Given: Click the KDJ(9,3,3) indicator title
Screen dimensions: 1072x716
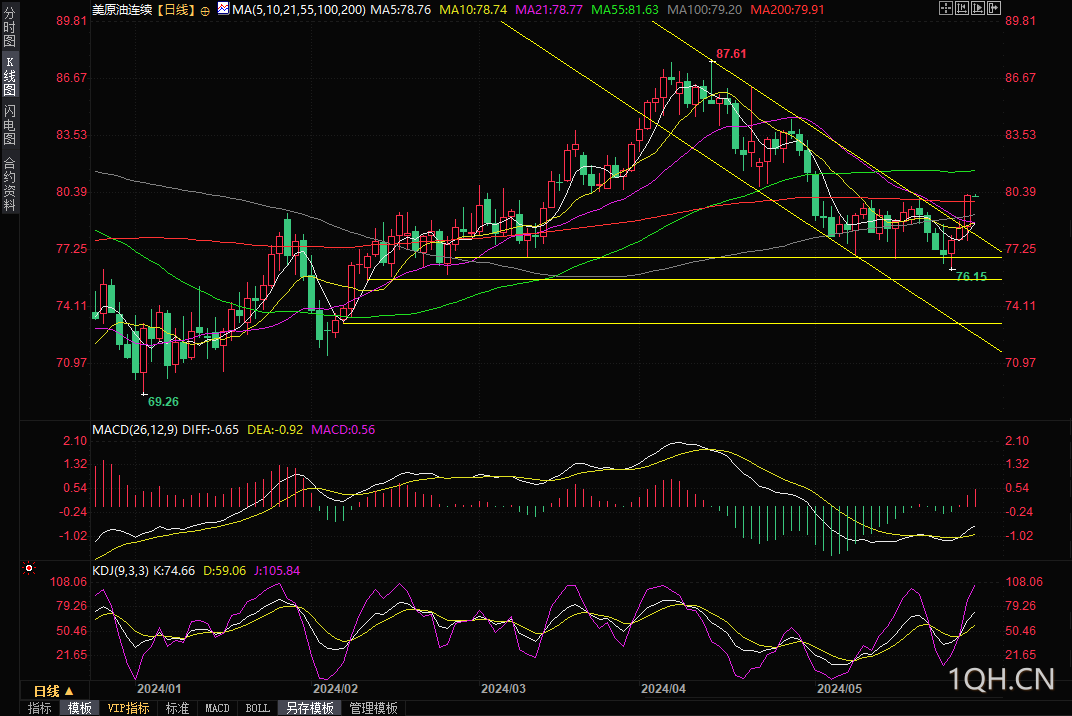Looking at the screenshot, I should 120,570.
